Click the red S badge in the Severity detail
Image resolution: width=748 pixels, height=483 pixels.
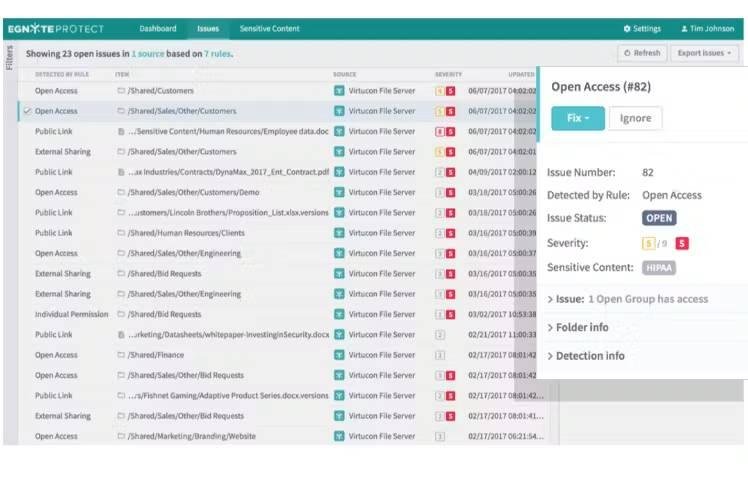click(682, 243)
